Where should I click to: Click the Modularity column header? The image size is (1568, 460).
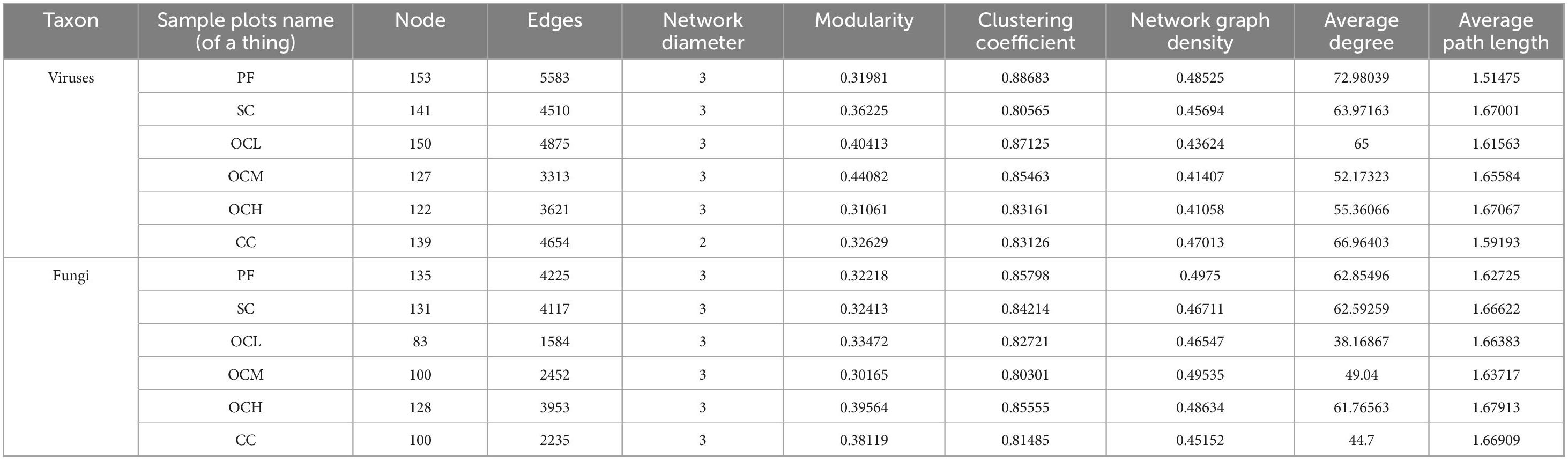tap(864, 21)
